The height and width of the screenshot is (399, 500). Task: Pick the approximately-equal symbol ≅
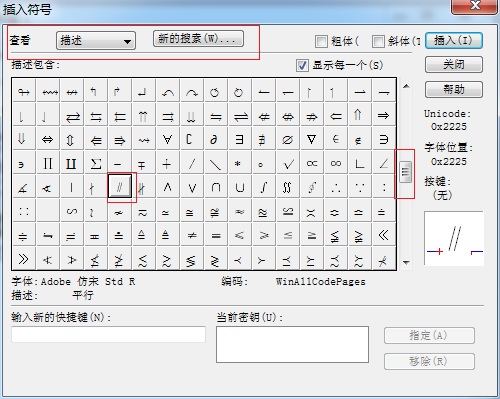[192, 211]
